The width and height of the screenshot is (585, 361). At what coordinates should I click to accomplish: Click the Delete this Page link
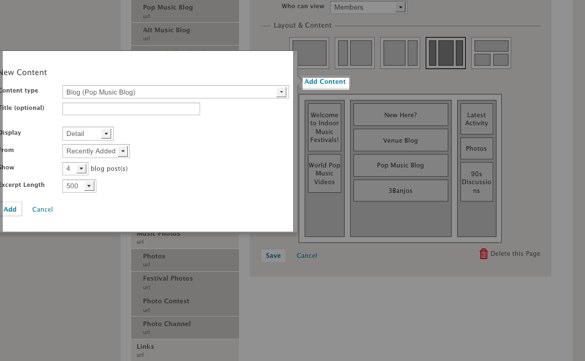point(515,254)
